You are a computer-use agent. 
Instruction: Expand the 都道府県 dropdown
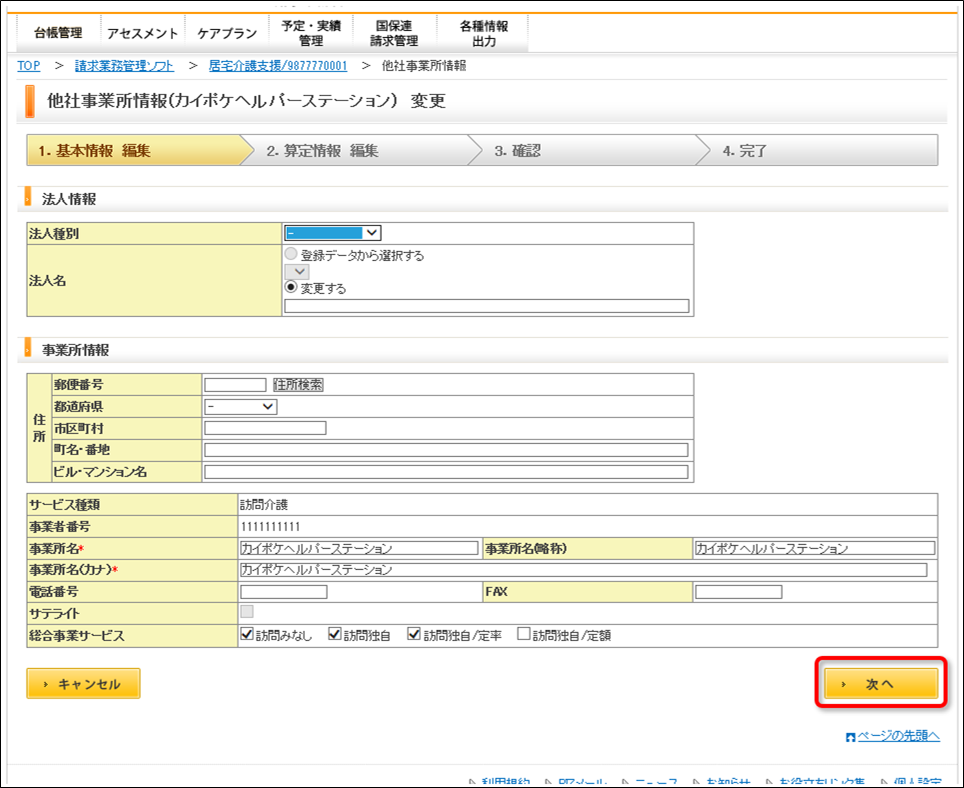[240, 406]
